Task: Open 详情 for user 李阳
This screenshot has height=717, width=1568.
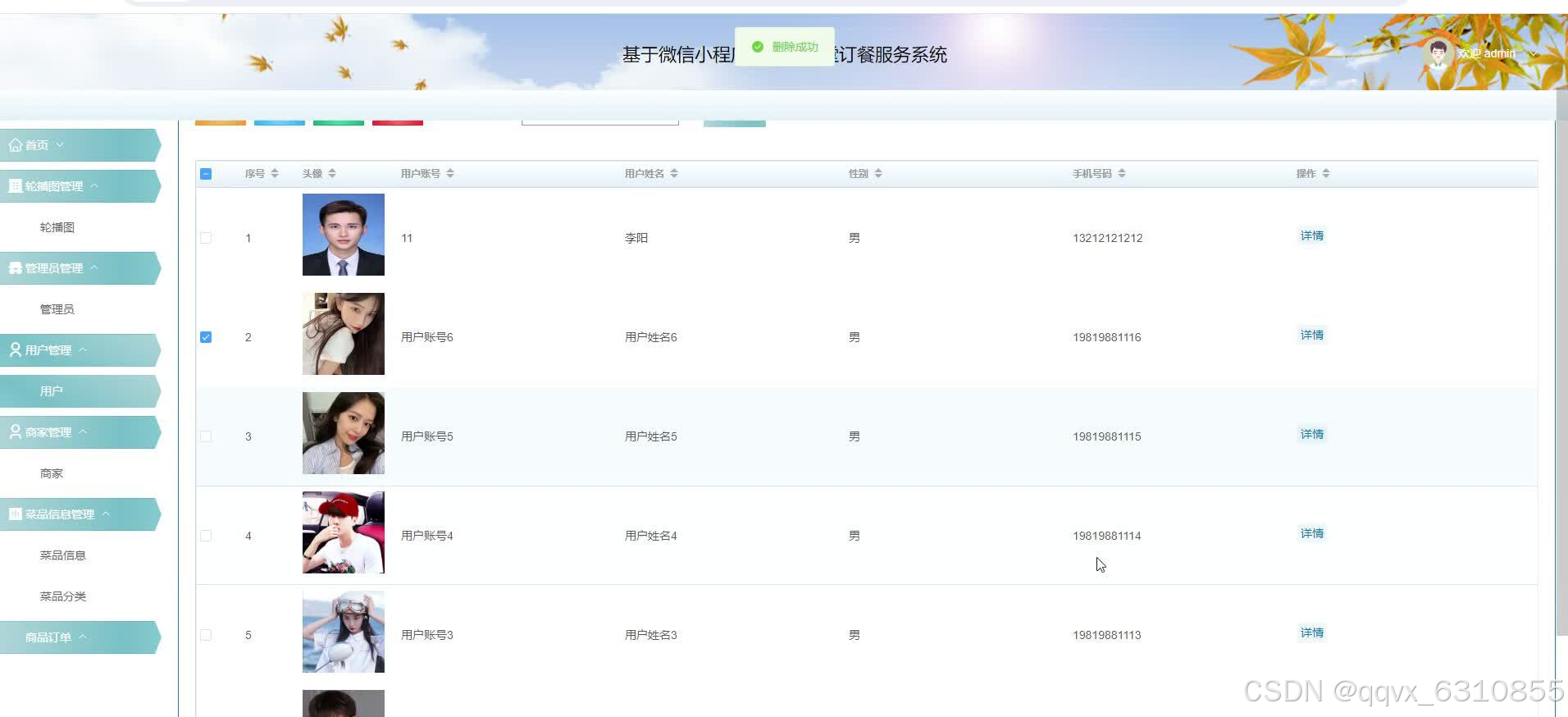Action: pos(1312,235)
